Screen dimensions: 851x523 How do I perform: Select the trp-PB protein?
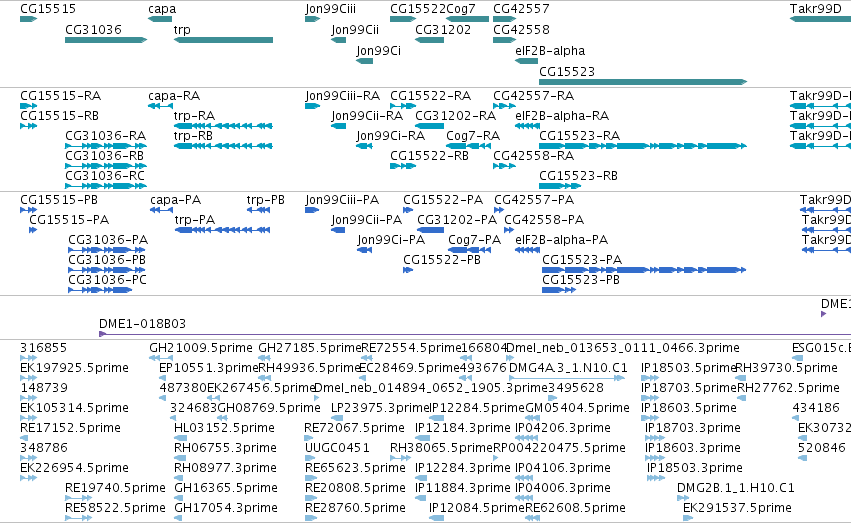coord(258,210)
